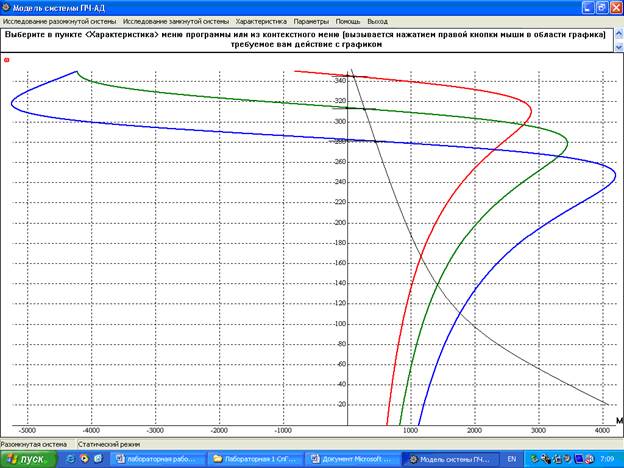Click the x-axis label '4000'

tap(602, 431)
